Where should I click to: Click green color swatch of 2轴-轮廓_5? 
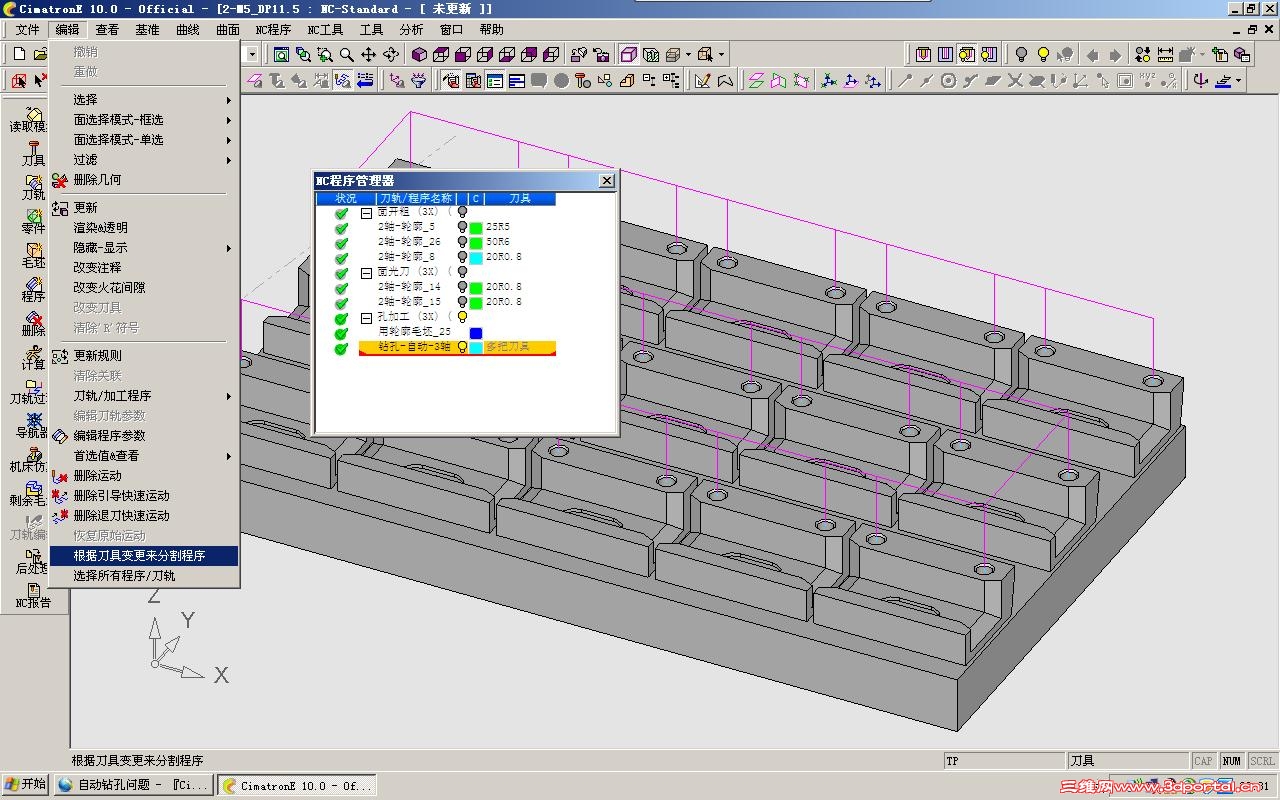pos(476,228)
